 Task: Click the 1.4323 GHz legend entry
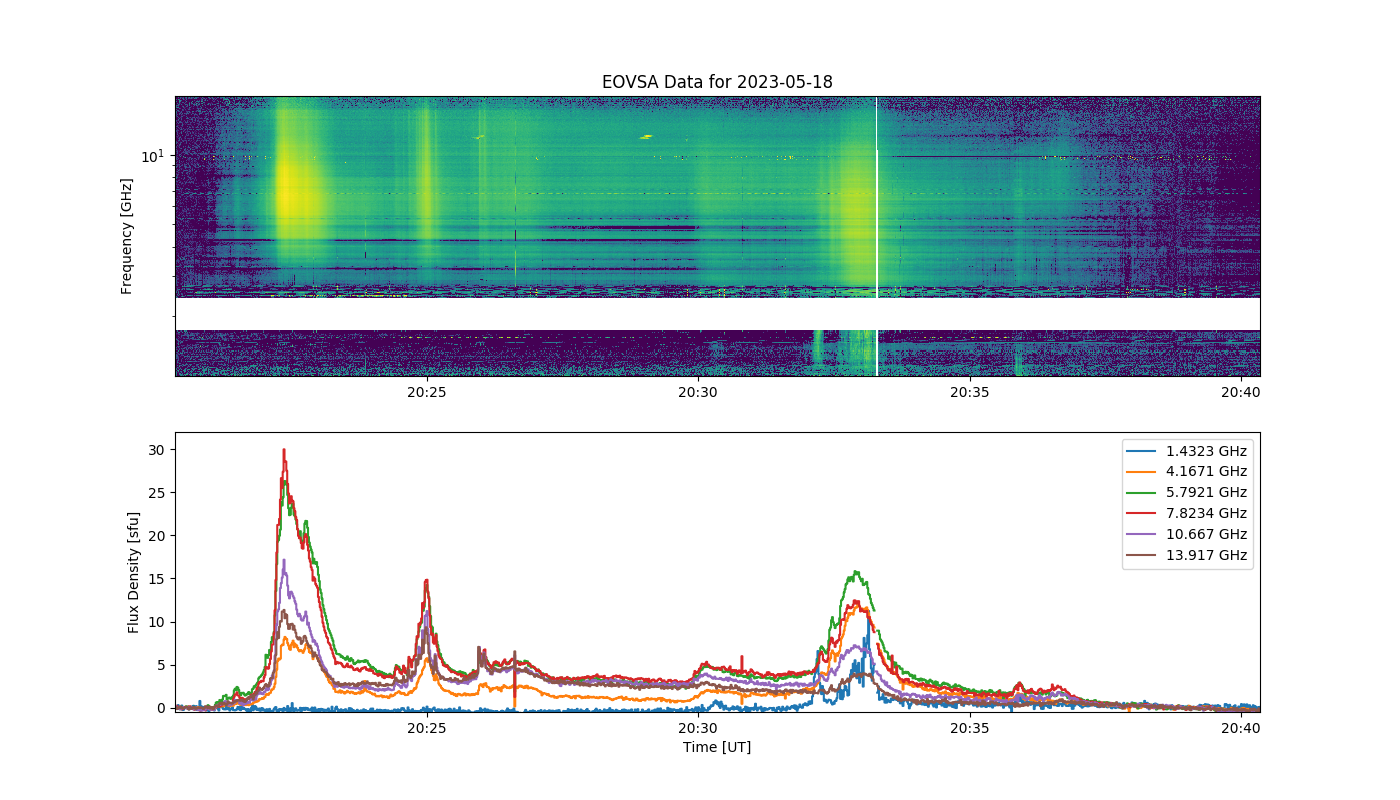coord(1188,451)
